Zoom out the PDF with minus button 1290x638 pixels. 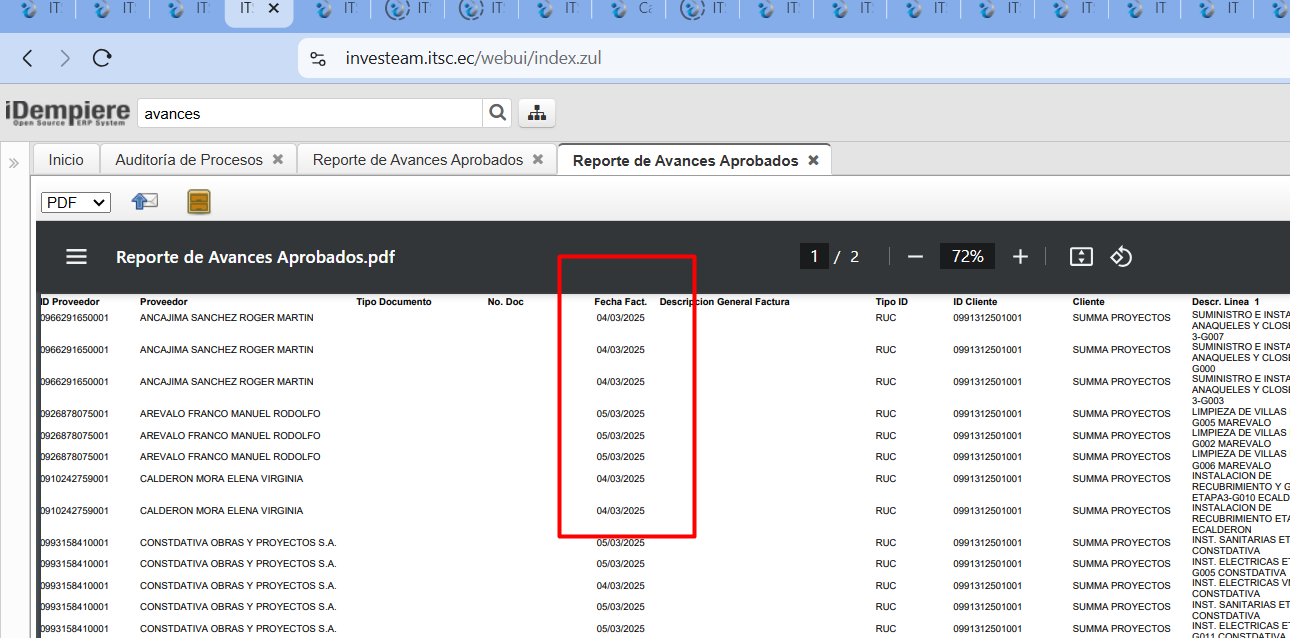point(915,257)
